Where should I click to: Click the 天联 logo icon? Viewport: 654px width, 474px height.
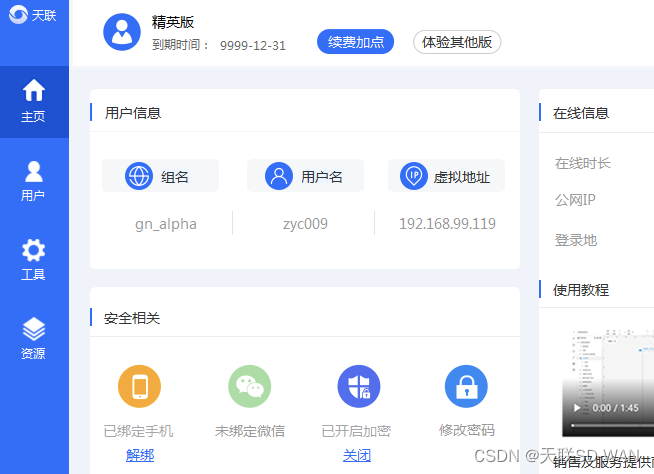tap(18, 15)
